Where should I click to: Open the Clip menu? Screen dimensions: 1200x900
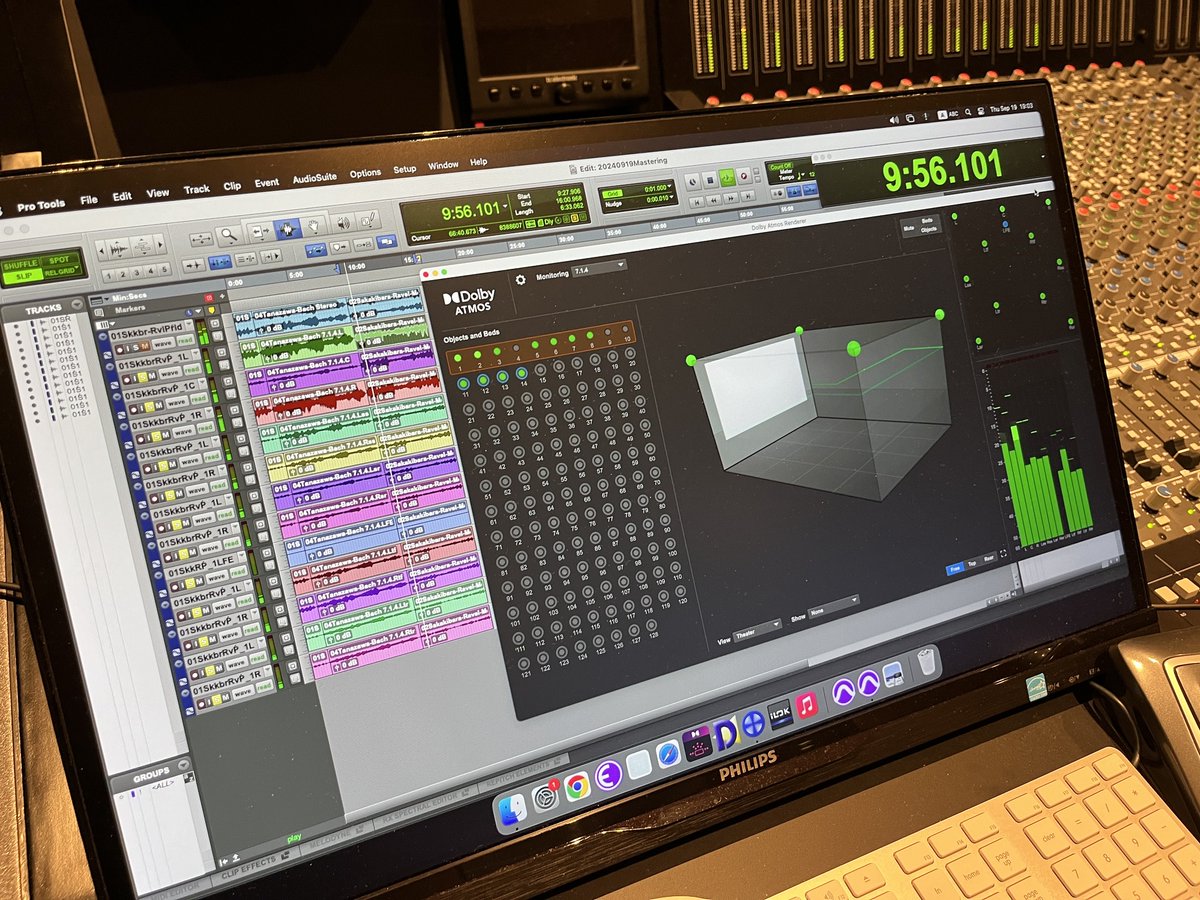click(232, 185)
